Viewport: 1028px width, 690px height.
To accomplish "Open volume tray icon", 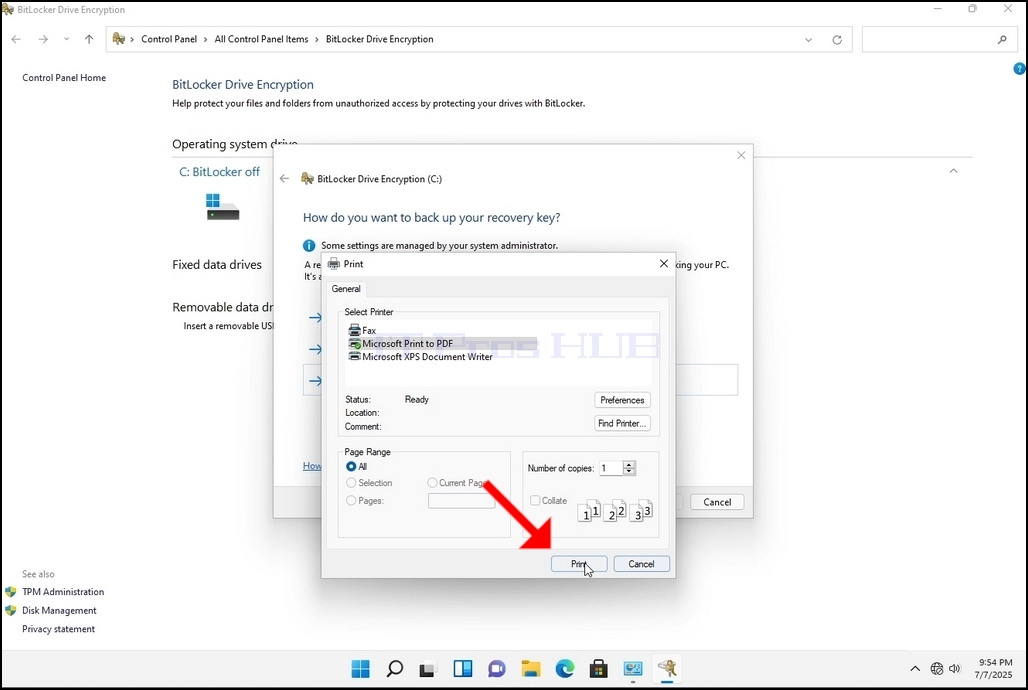I will (x=955, y=668).
